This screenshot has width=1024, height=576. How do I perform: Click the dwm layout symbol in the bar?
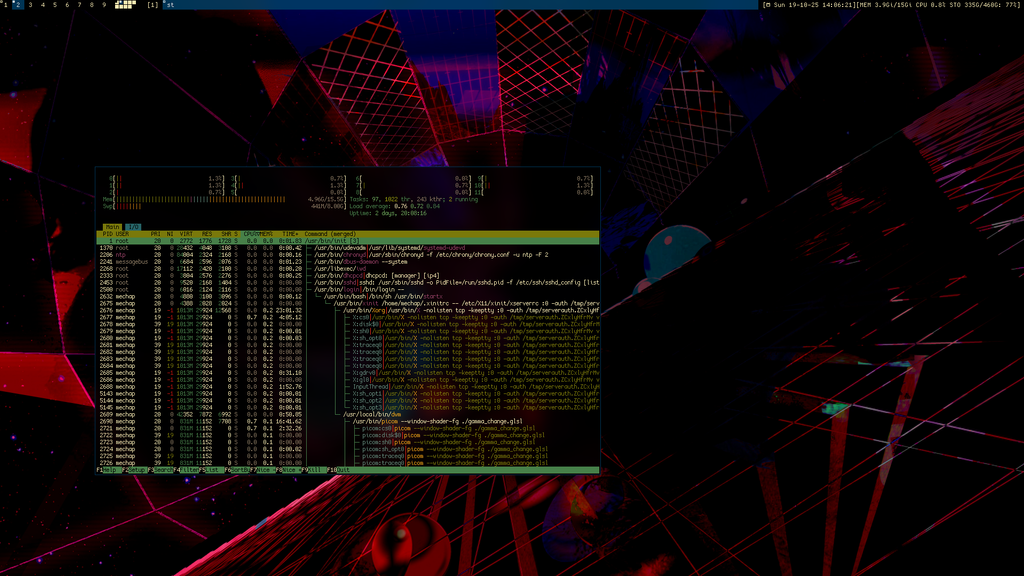[x=152, y=5]
